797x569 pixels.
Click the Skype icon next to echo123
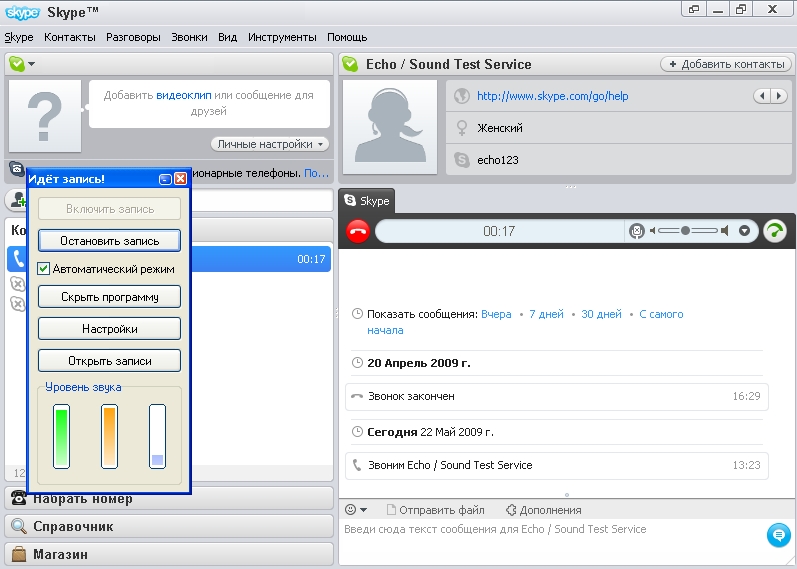click(462, 160)
